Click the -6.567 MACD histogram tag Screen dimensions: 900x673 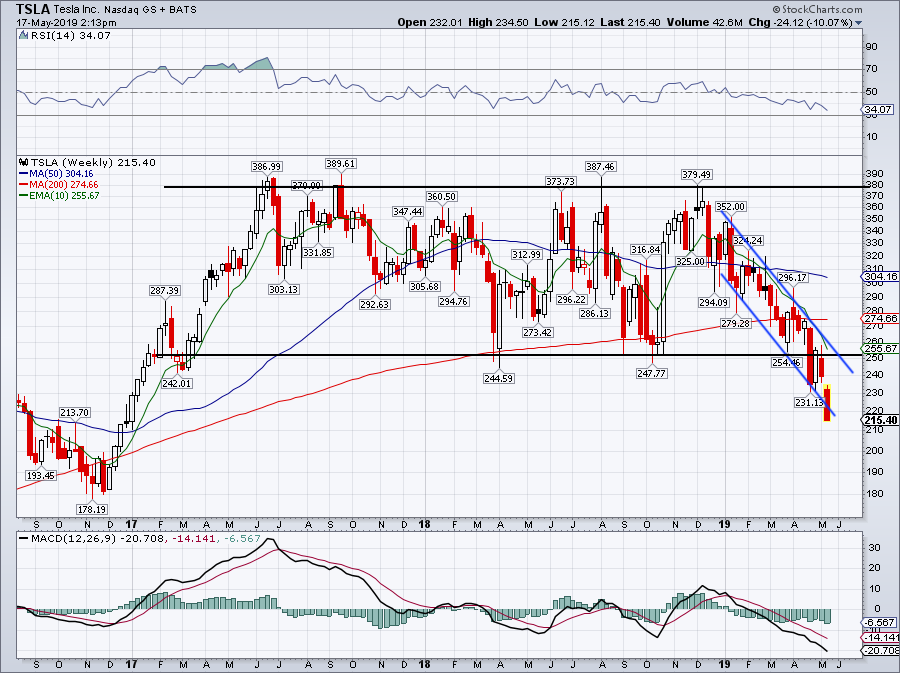tap(879, 622)
